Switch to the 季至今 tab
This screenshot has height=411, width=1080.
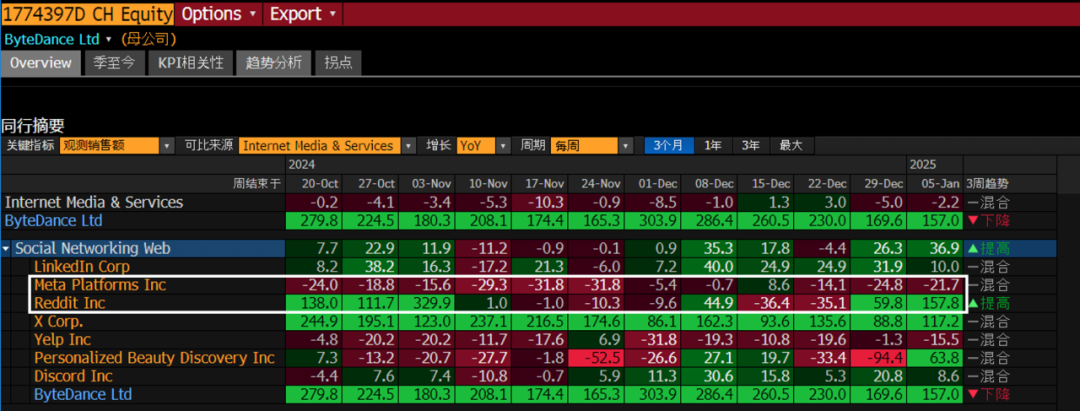click(114, 63)
